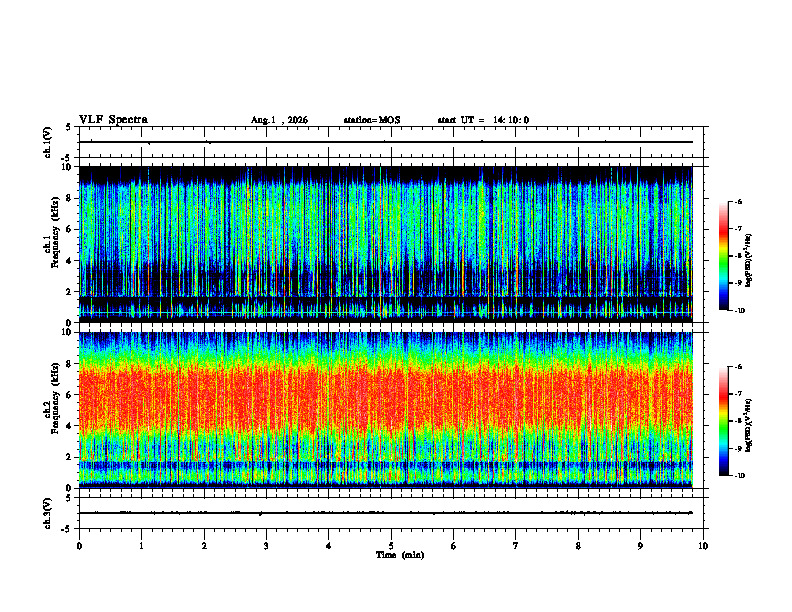Image resolution: width=792 pixels, height=612 pixels.
Task: Click the ch.1 color scale bar
Action: coord(723,256)
